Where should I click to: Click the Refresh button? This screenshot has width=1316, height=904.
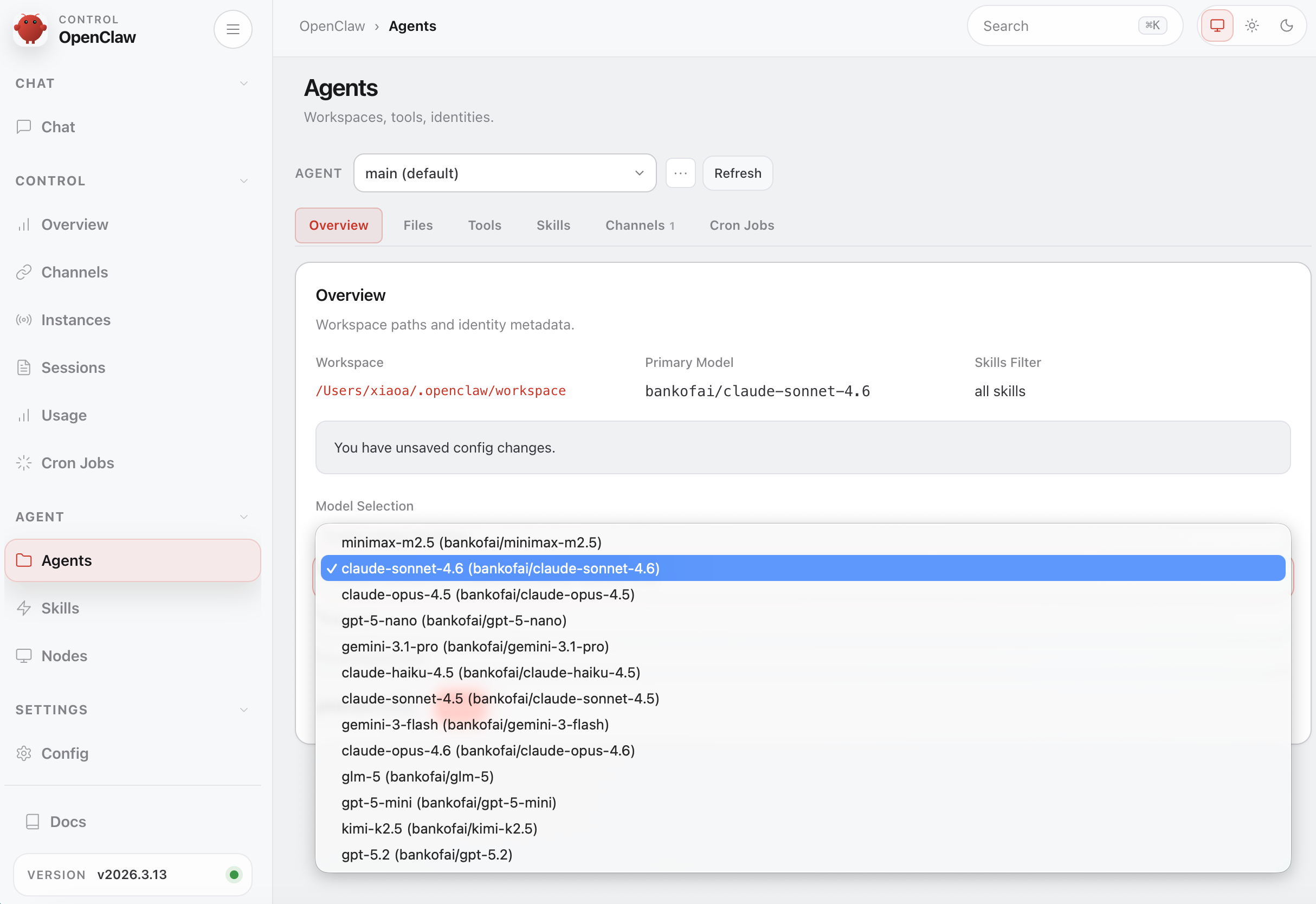[737, 173]
